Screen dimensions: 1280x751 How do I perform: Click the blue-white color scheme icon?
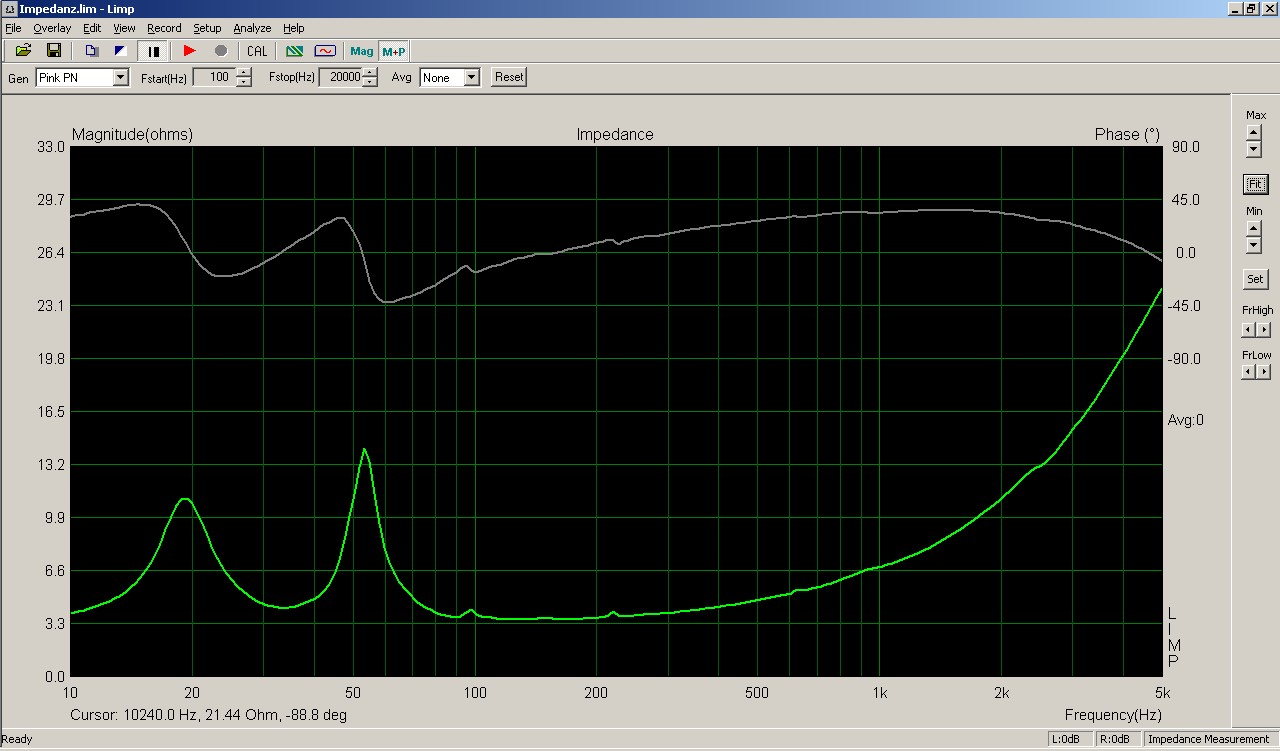[120, 51]
